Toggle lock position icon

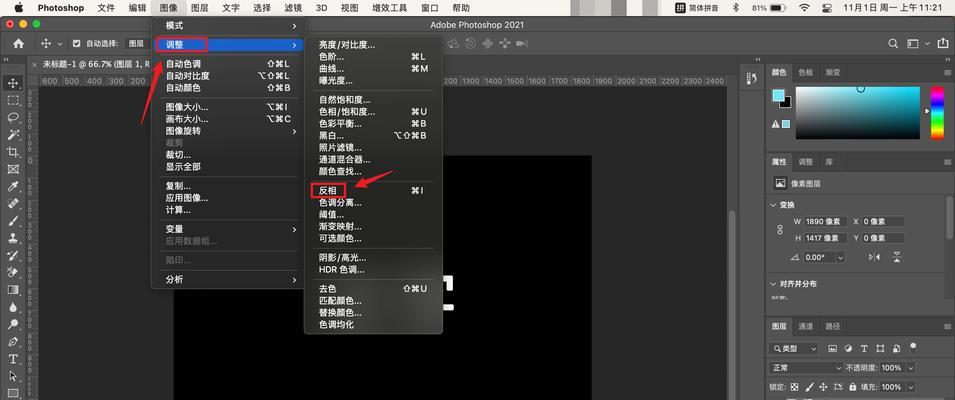[x=823, y=387]
